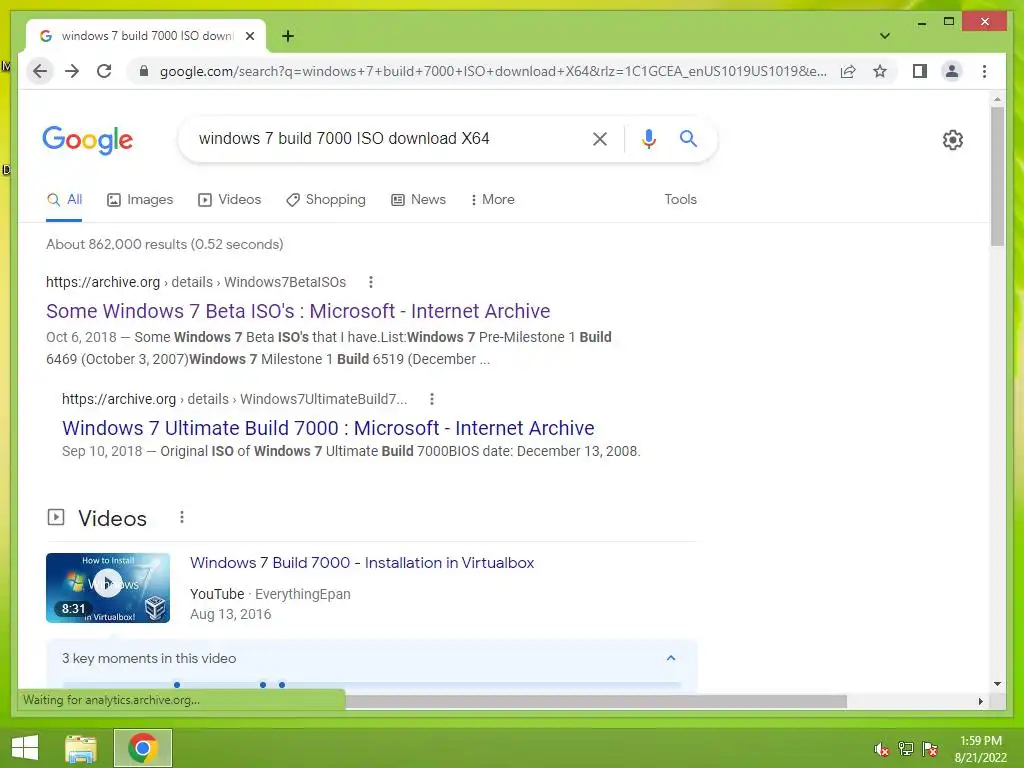Click muted volume tray icon

[x=882, y=749]
